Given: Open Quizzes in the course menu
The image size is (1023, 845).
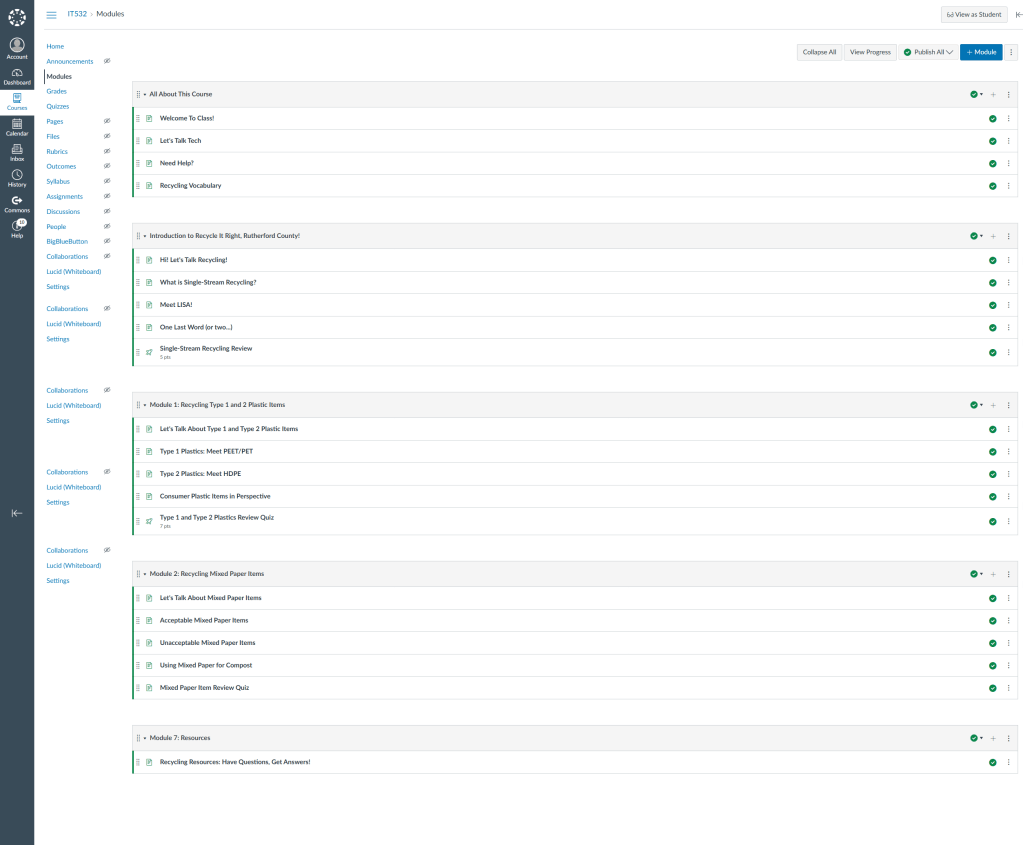Looking at the screenshot, I should [58, 106].
